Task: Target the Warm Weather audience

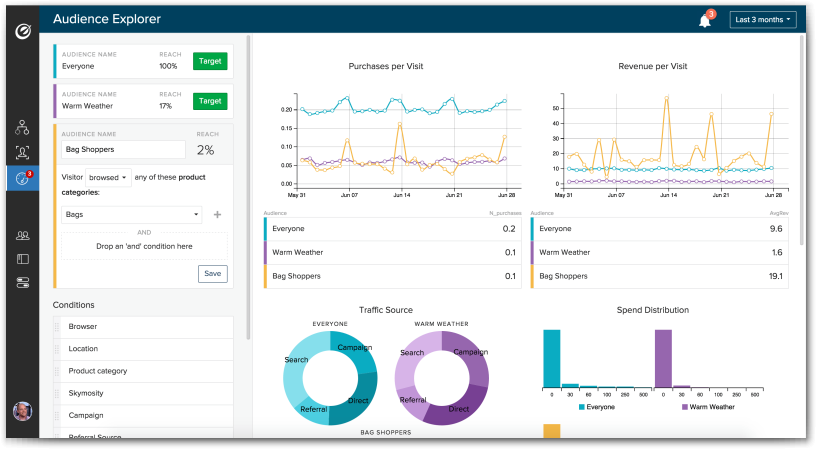Action: [210, 101]
